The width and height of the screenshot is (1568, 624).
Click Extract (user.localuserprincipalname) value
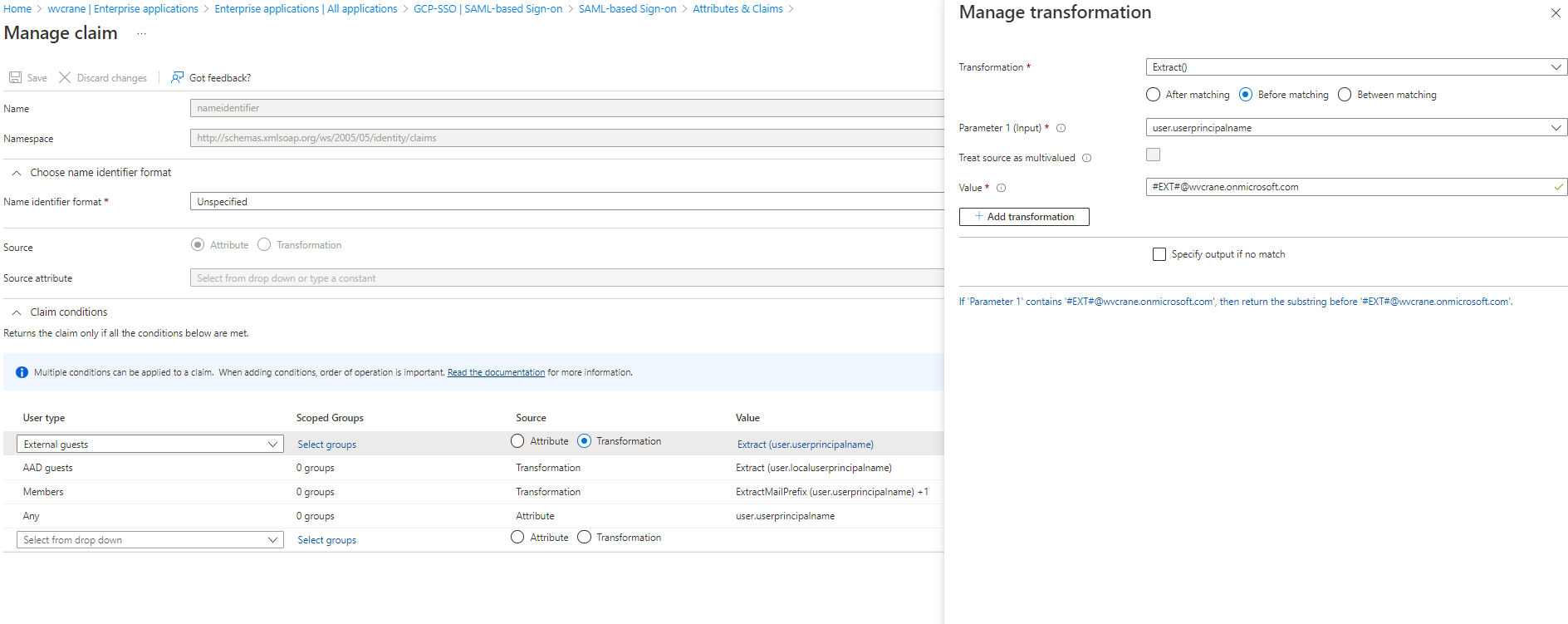pos(813,468)
